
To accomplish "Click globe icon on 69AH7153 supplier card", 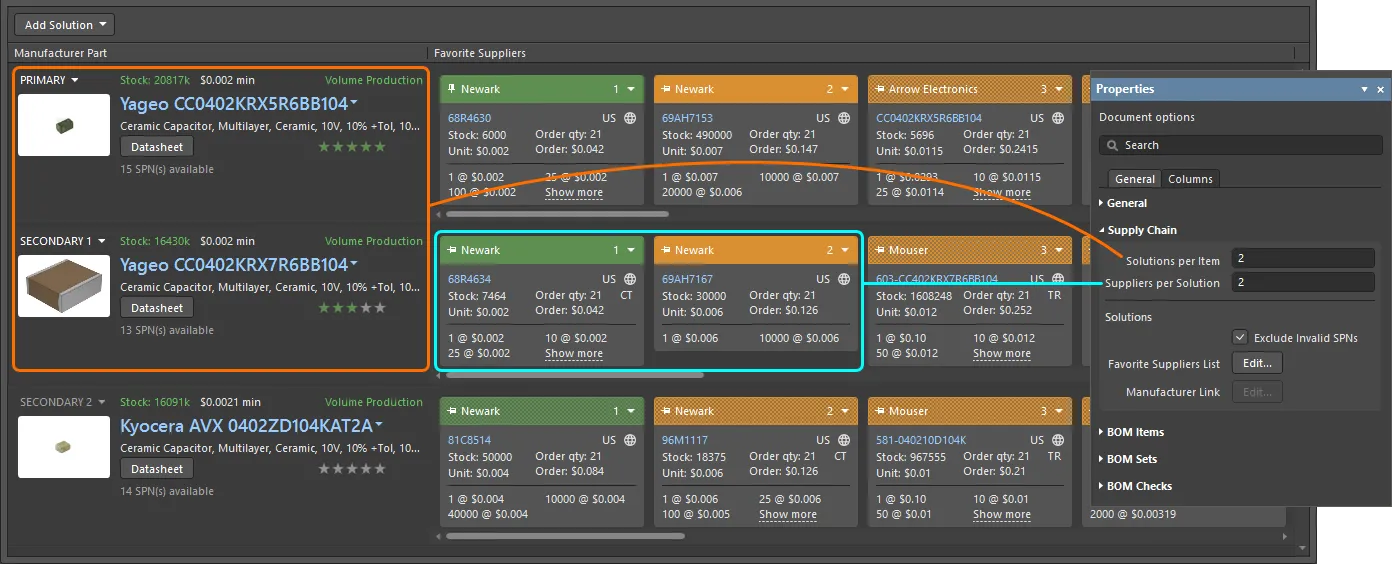I will pyautogui.click(x=844, y=118).
